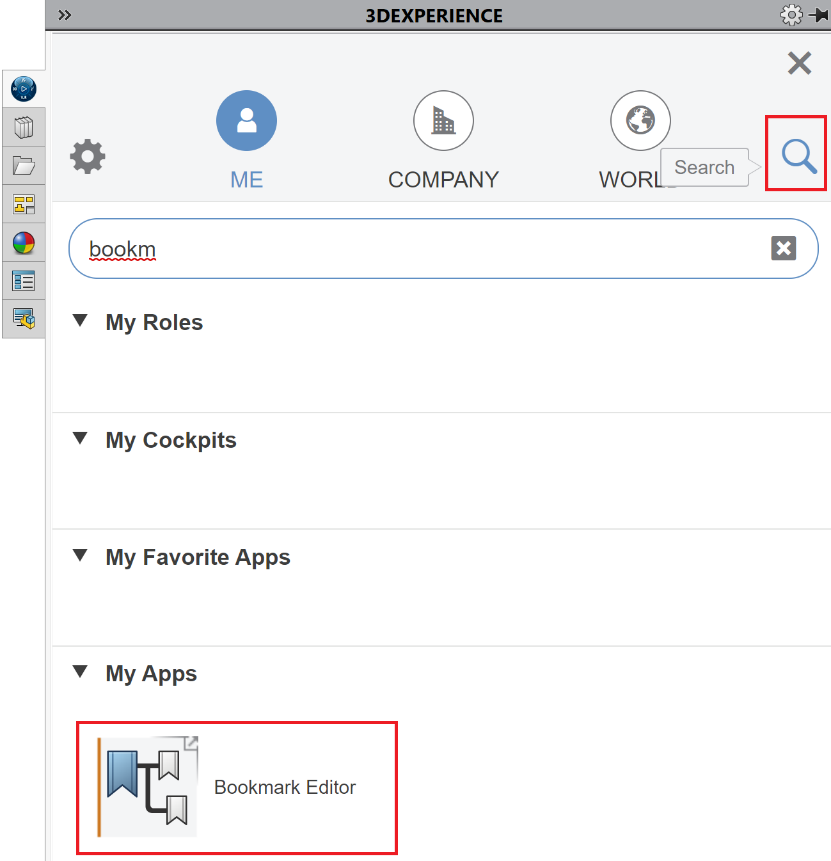Click the My Cockpits heading text
The width and height of the screenshot is (831, 861).
pyautogui.click(x=171, y=440)
